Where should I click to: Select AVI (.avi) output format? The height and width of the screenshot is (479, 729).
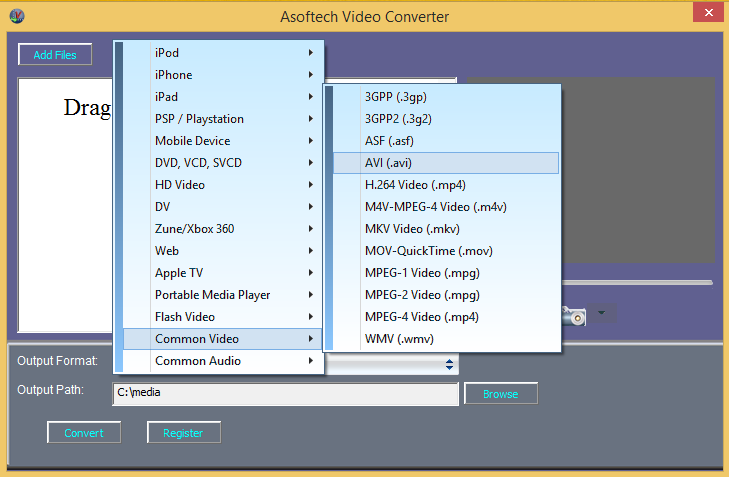point(446,163)
